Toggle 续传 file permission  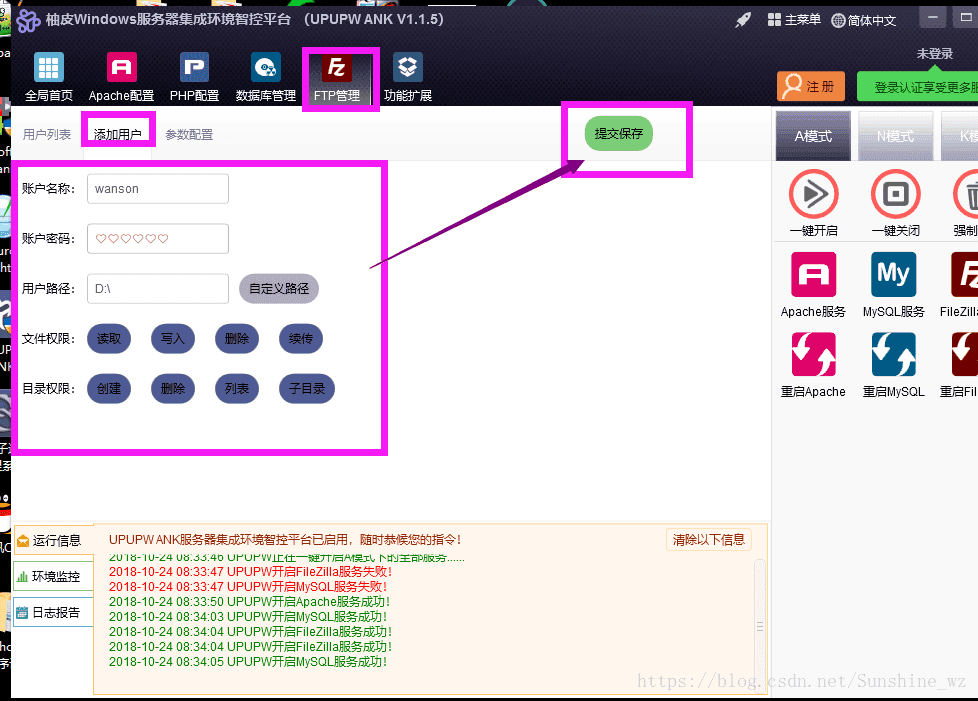point(301,339)
